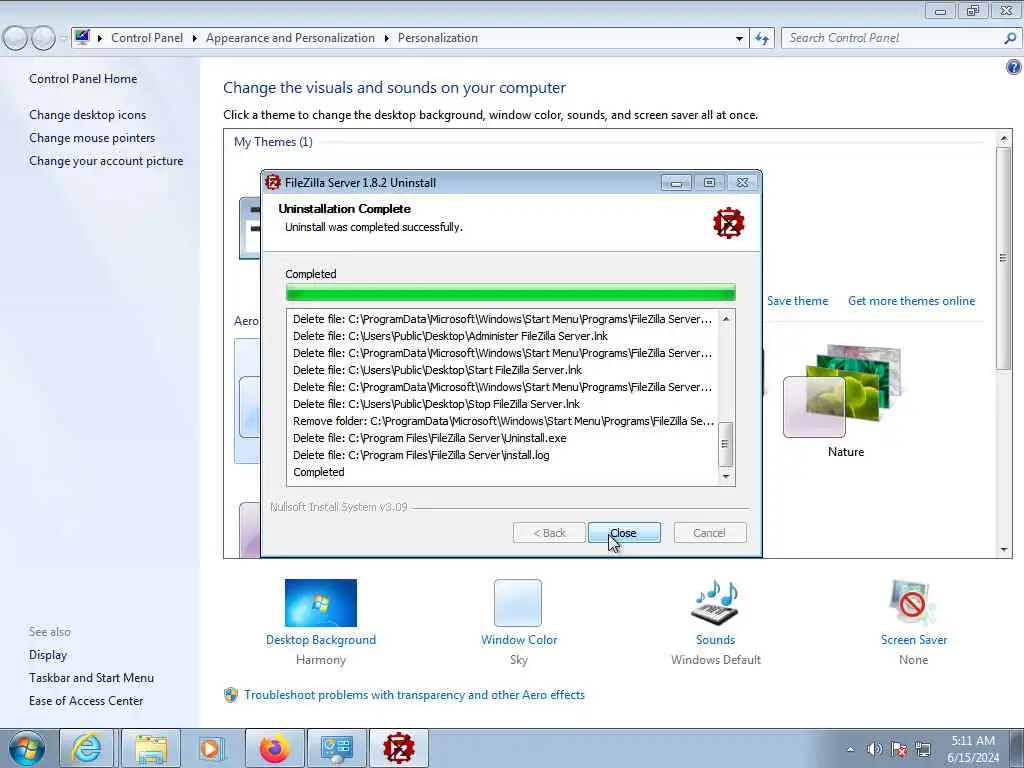Click the volume speaker tray icon

click(x=874, y=749)
